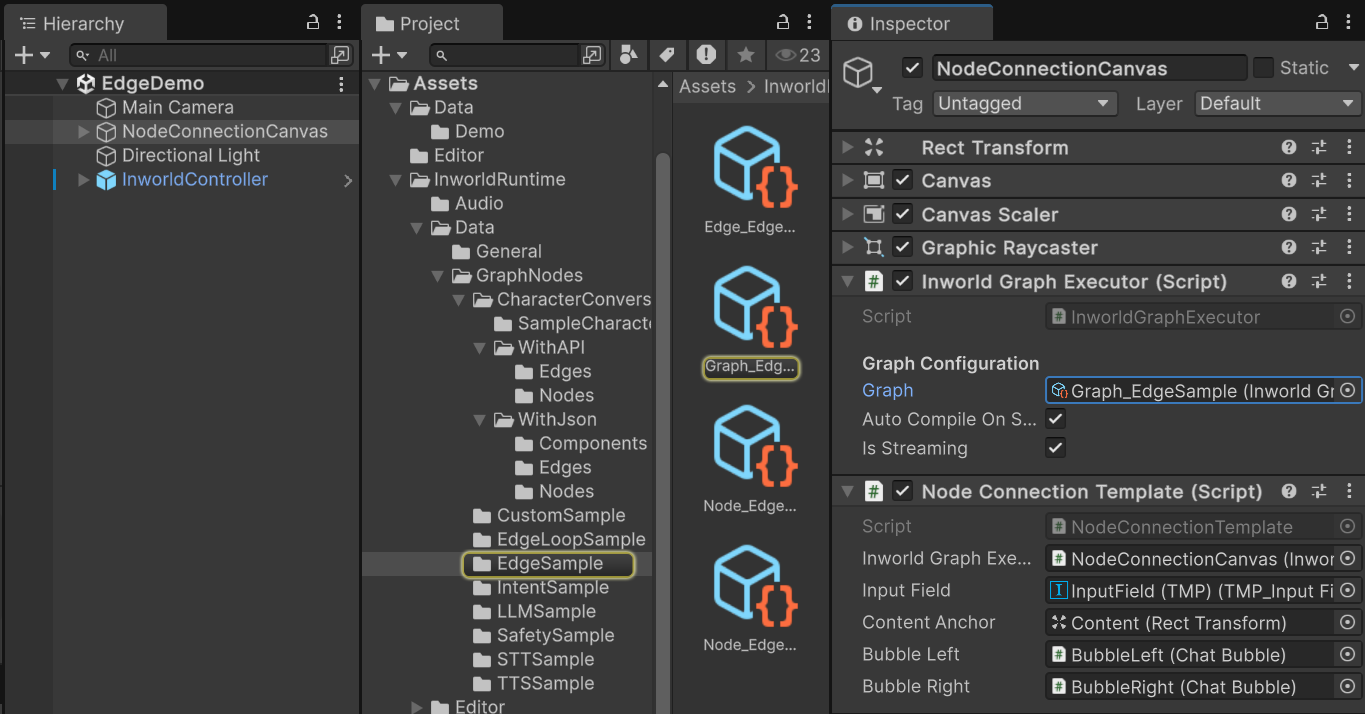Expand the Rect Transform component
The height and width of the screenshot is (714, 1365).
coord(847,148)
